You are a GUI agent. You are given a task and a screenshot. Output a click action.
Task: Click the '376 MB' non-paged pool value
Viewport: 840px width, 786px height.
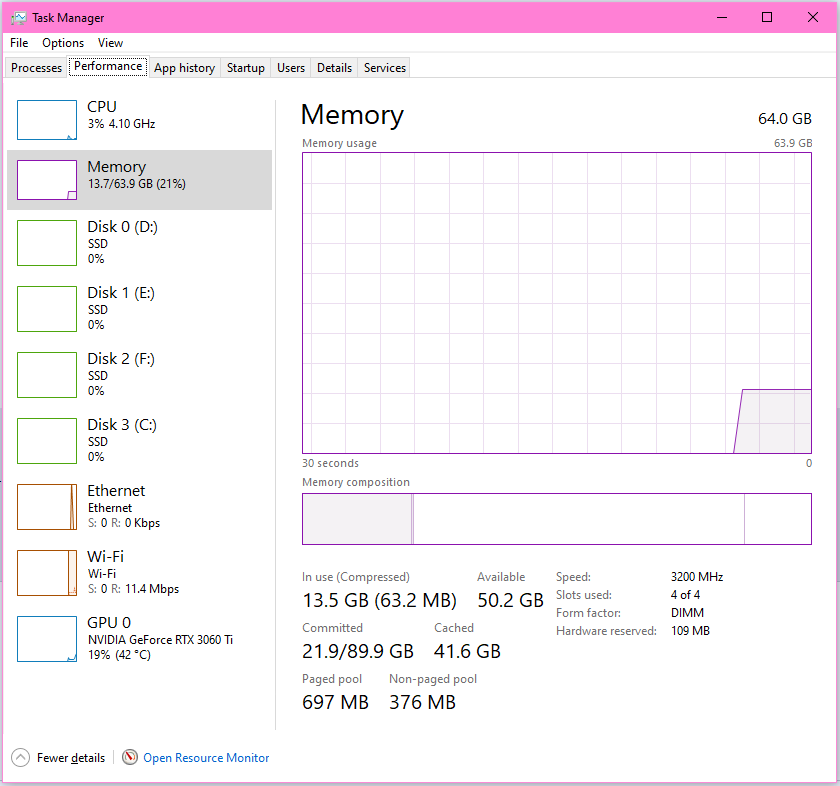tap(422, 702)
